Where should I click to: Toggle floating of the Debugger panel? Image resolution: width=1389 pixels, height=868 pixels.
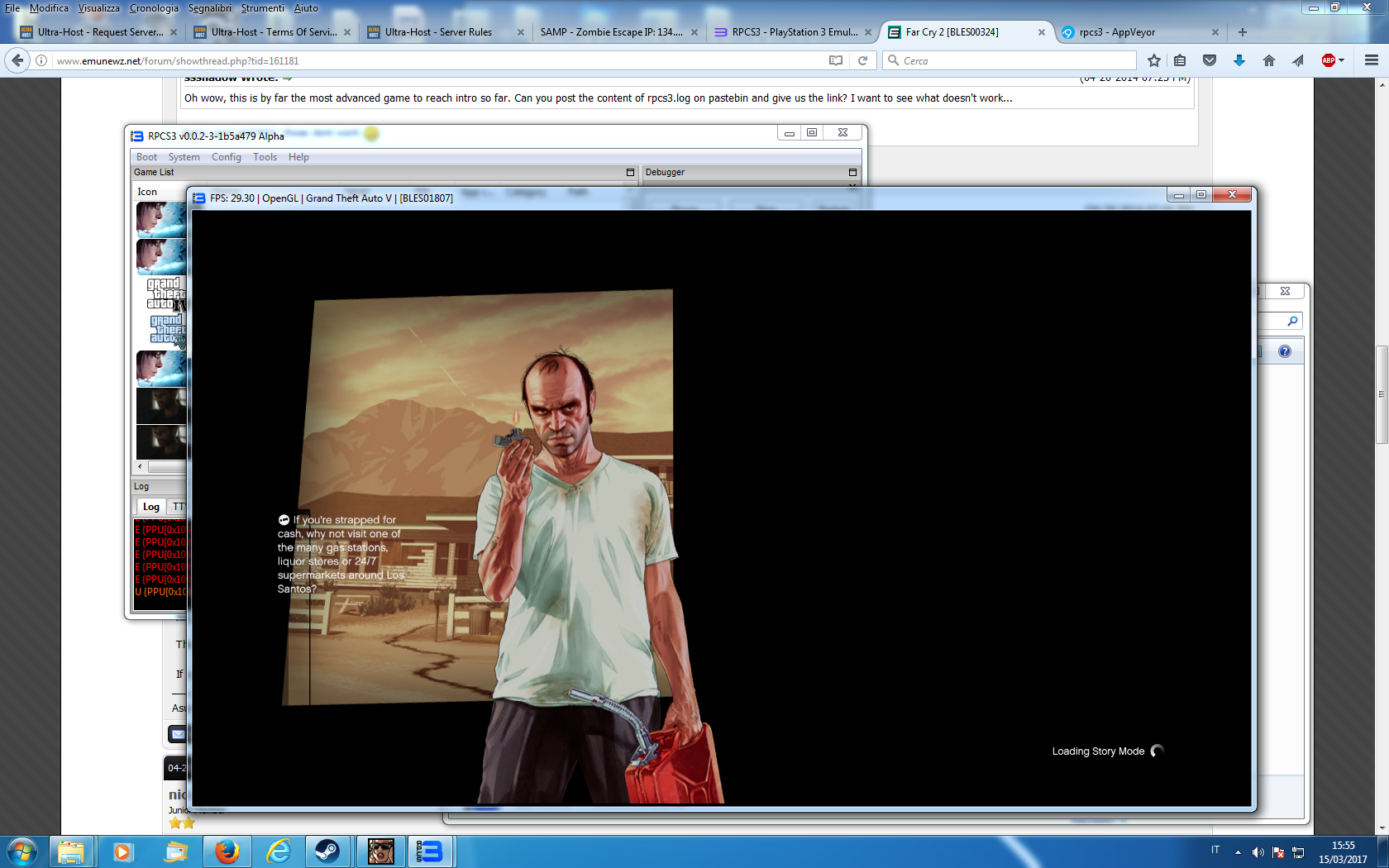852,172
